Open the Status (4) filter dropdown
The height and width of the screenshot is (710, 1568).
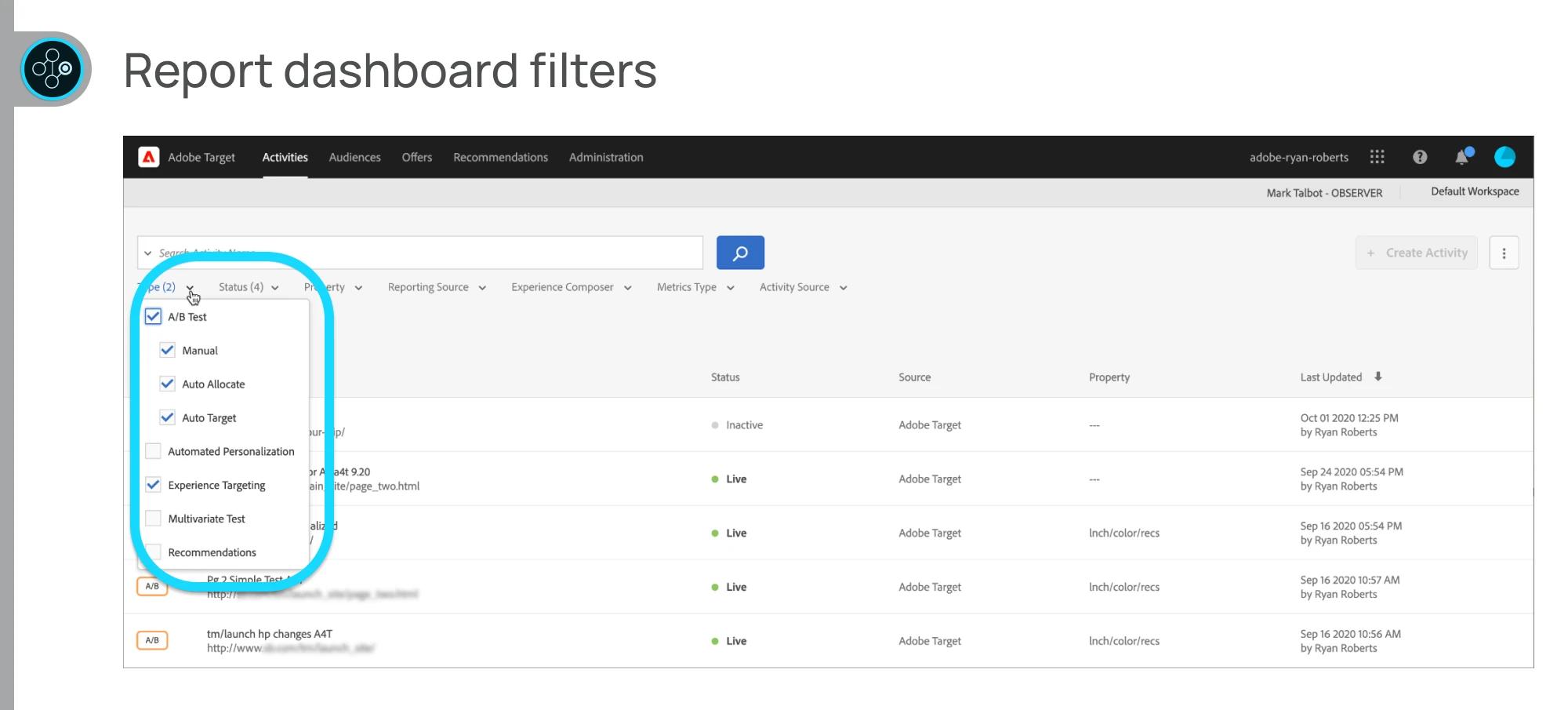coord(249,287)
